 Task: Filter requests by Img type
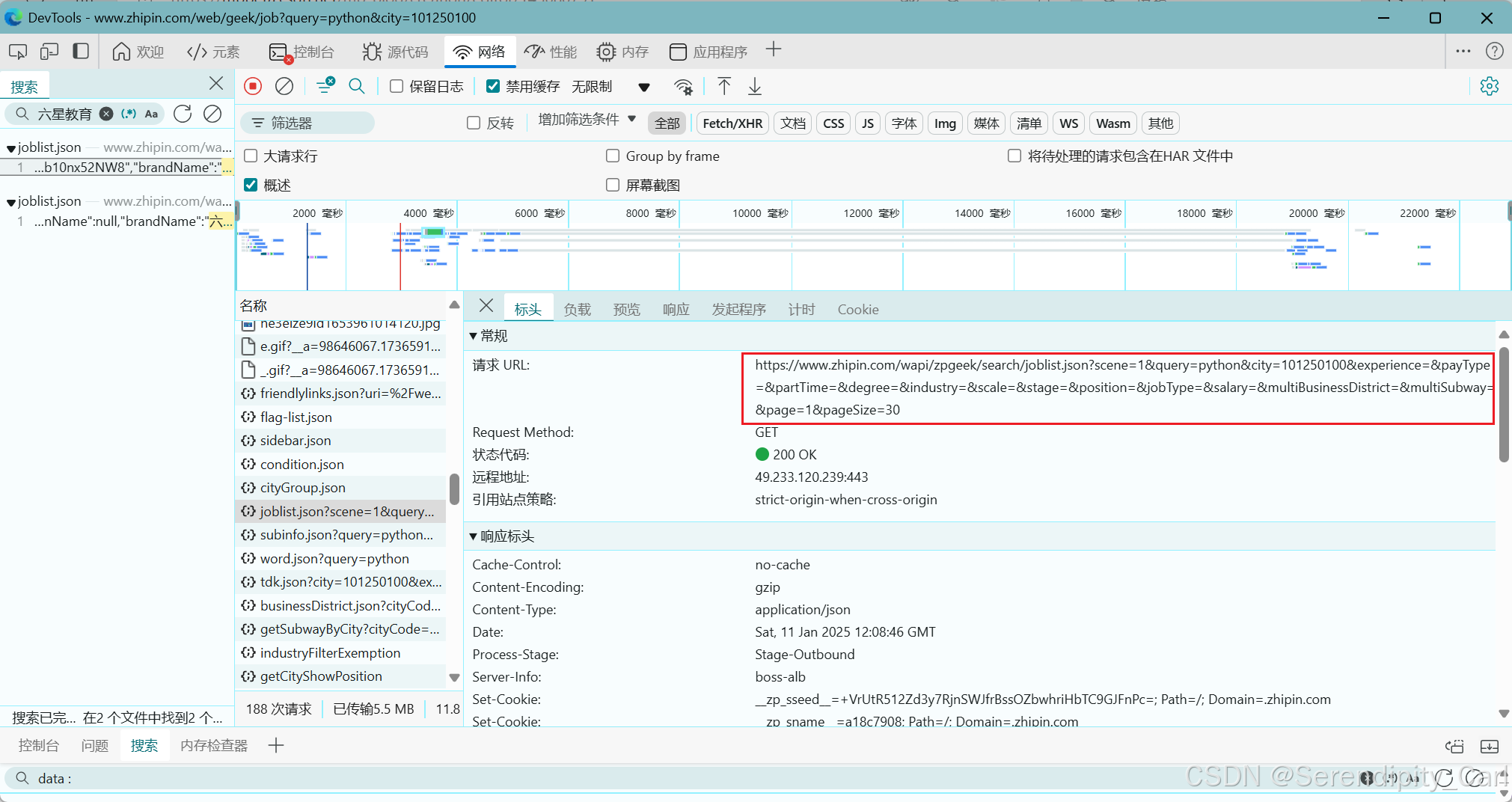pyautogui.click(x=945, y=123)
